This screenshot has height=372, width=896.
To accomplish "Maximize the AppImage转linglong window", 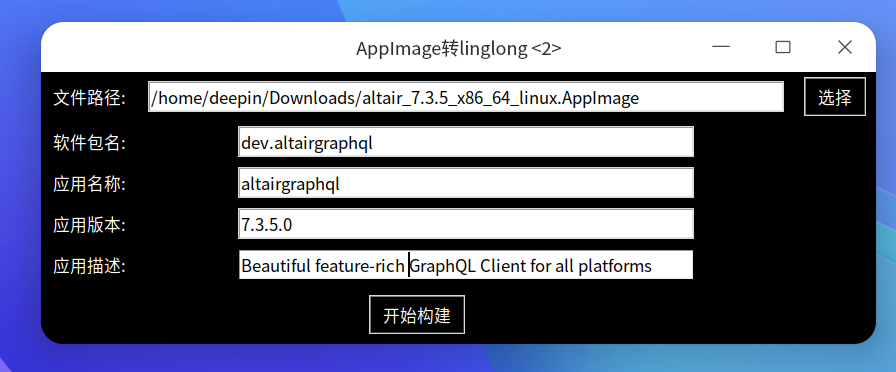I will (783, 47).
